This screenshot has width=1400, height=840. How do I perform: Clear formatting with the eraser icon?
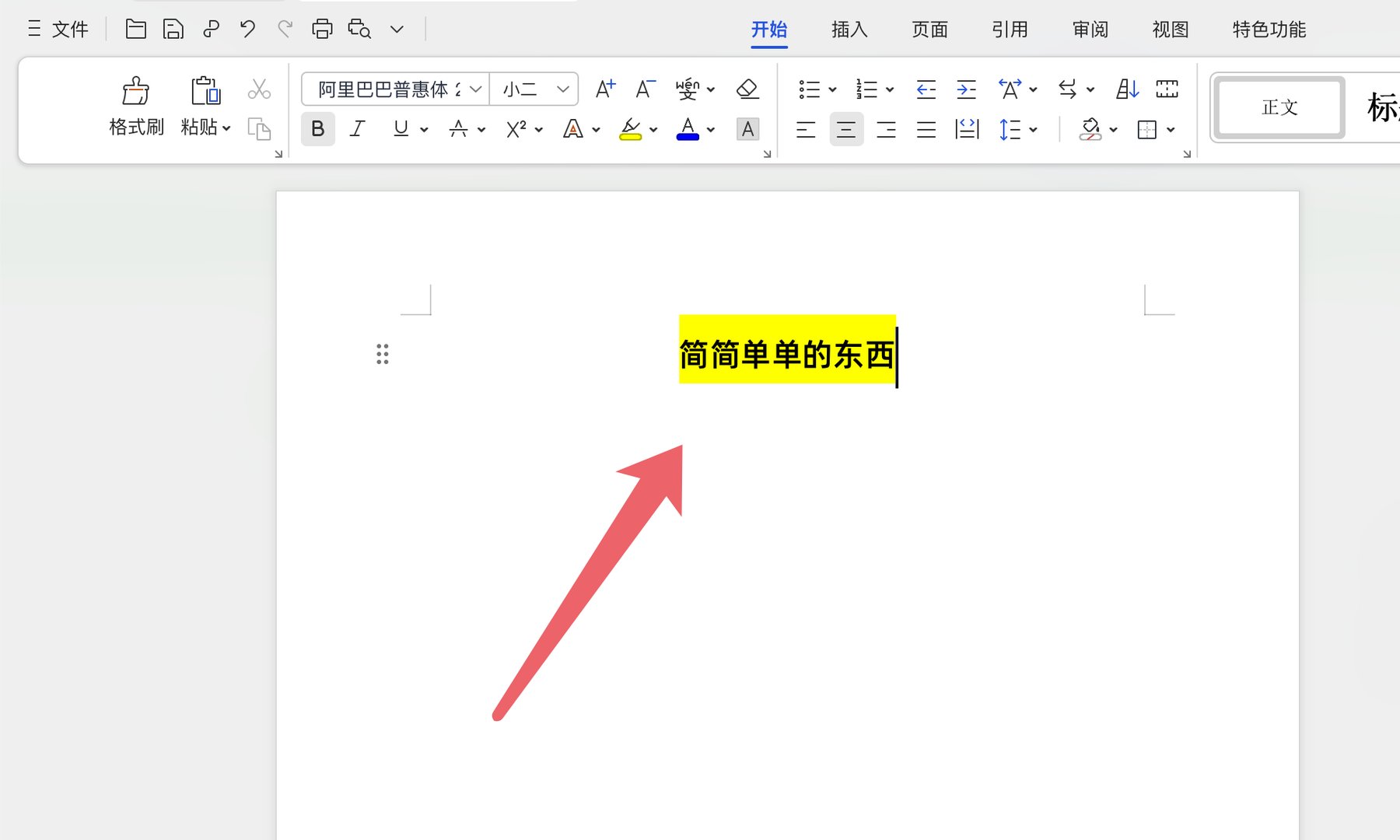pyautogui.click(x=746, y=88)
